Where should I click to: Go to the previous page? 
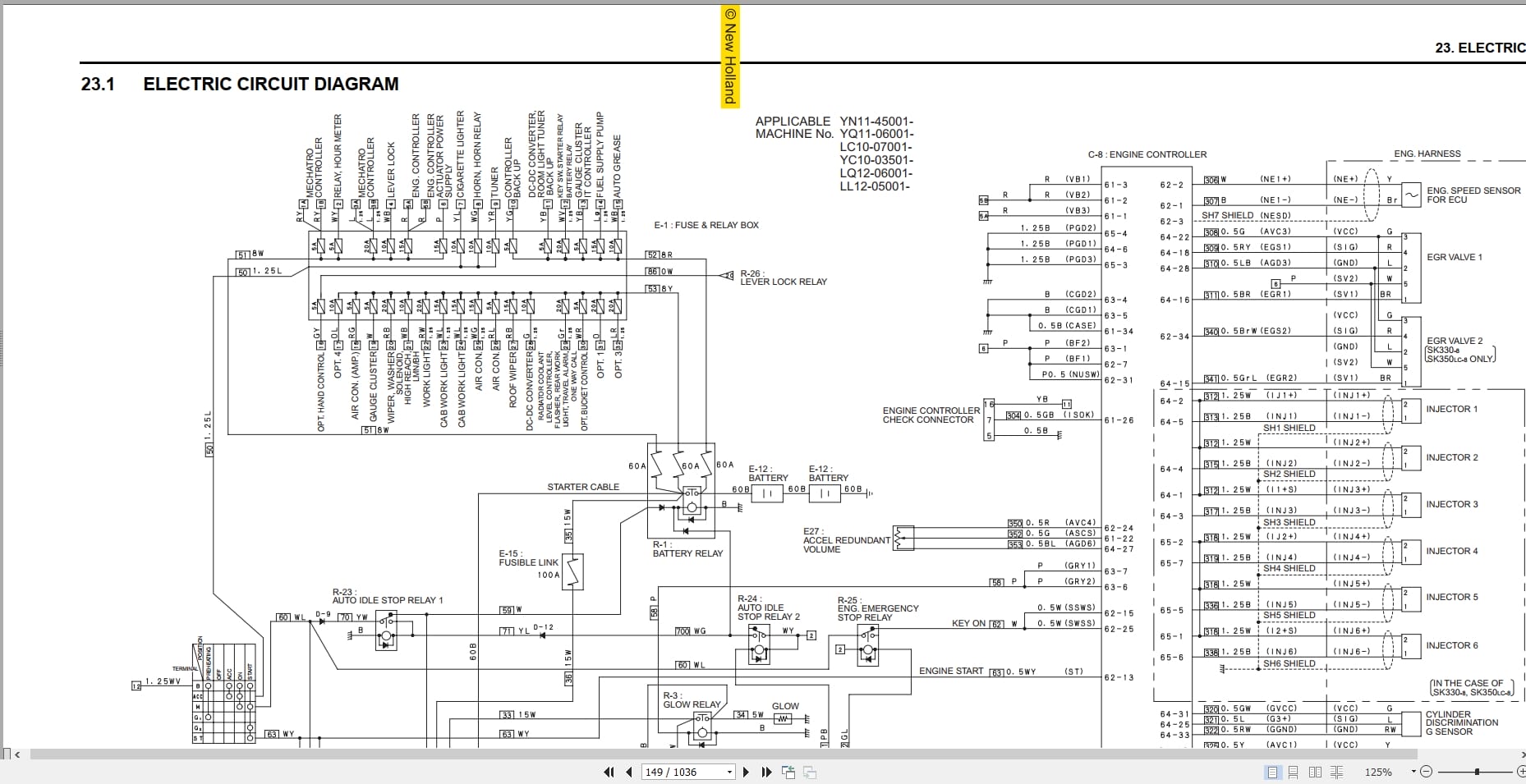pos(629,772)
